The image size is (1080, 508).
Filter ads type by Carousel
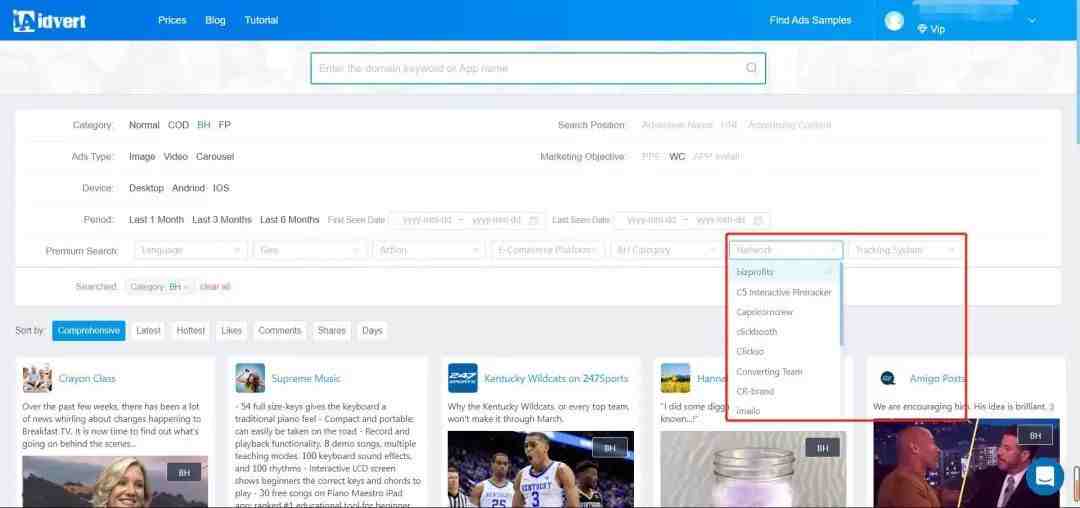pyautogui.click(x=215, y=156)
